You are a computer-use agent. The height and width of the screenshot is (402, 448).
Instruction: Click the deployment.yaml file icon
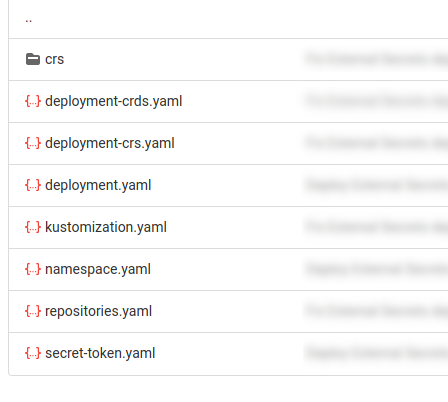point(33,185)
